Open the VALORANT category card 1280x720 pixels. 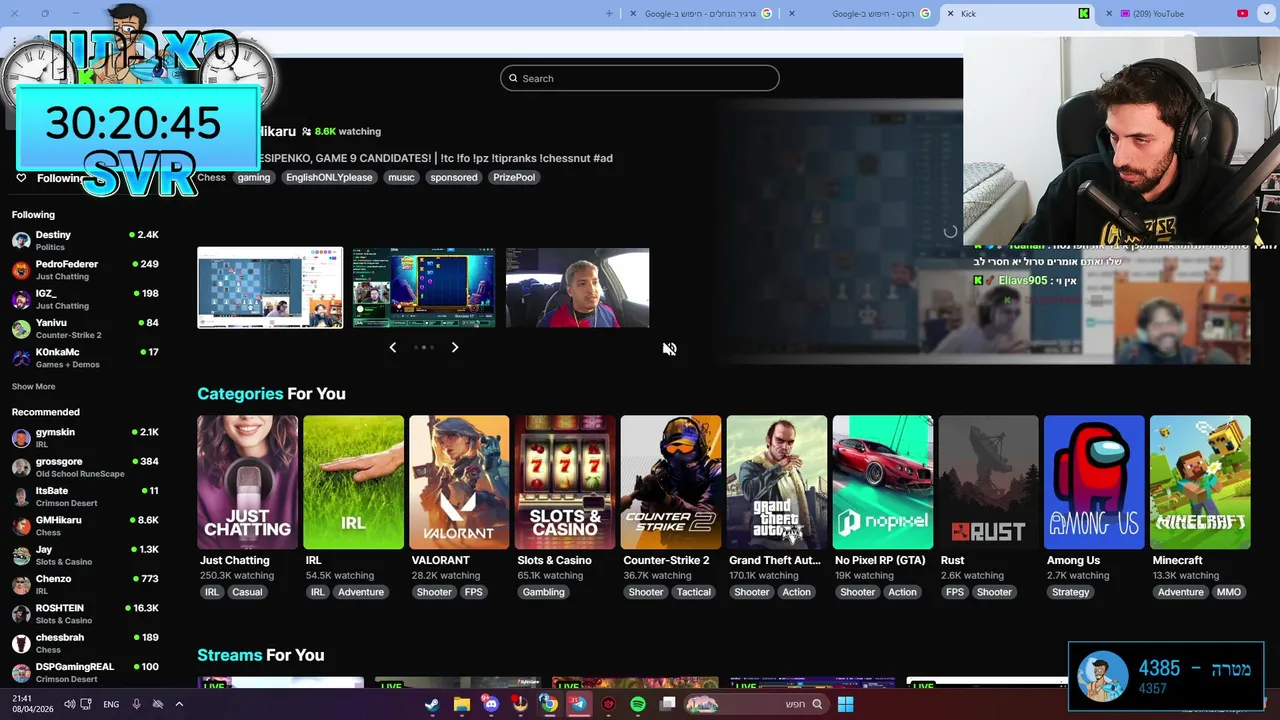459,482
